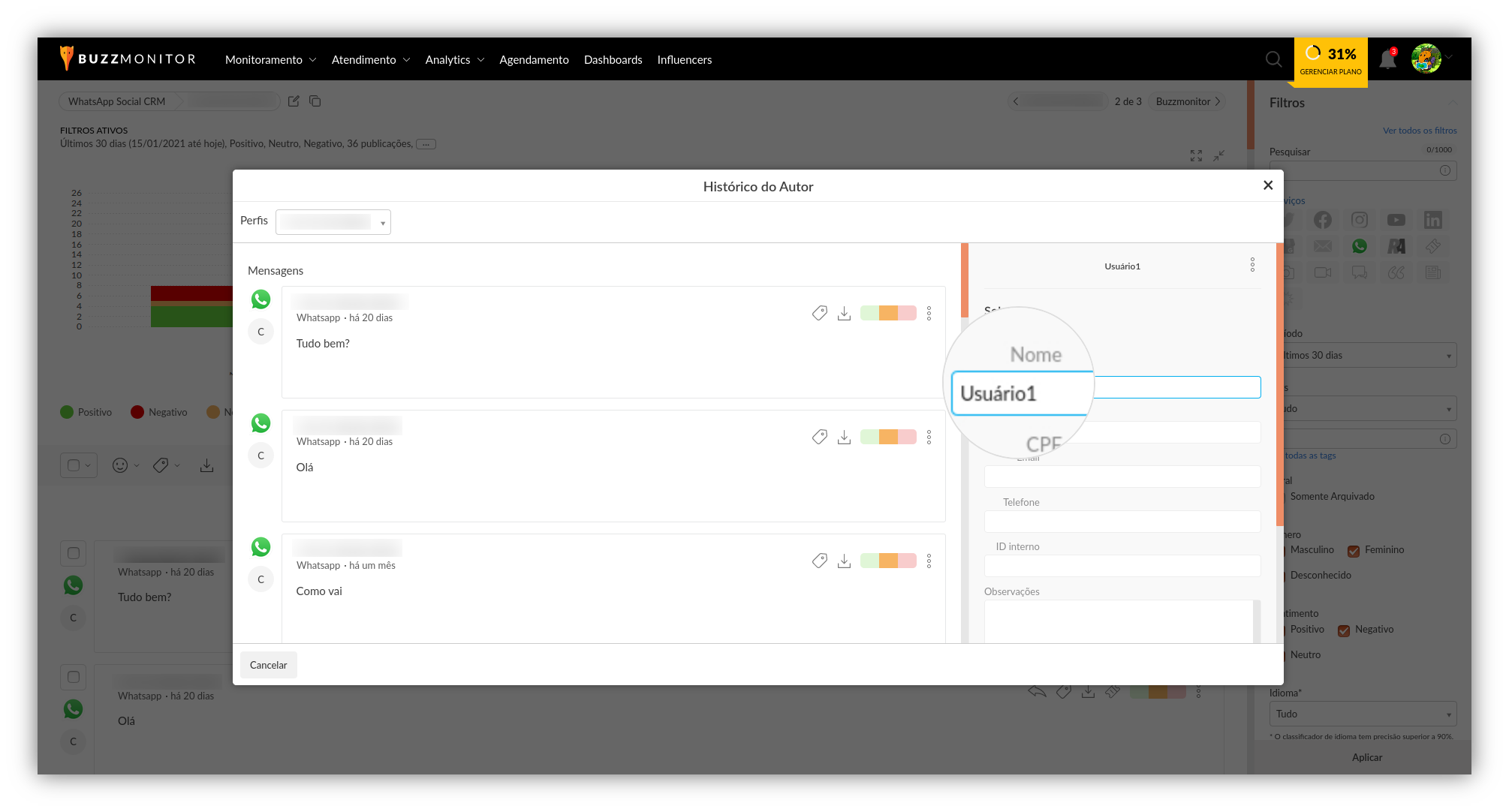Click 'Ver todos os filtros' link
1509x812 pixels.
click(1419, 131)
